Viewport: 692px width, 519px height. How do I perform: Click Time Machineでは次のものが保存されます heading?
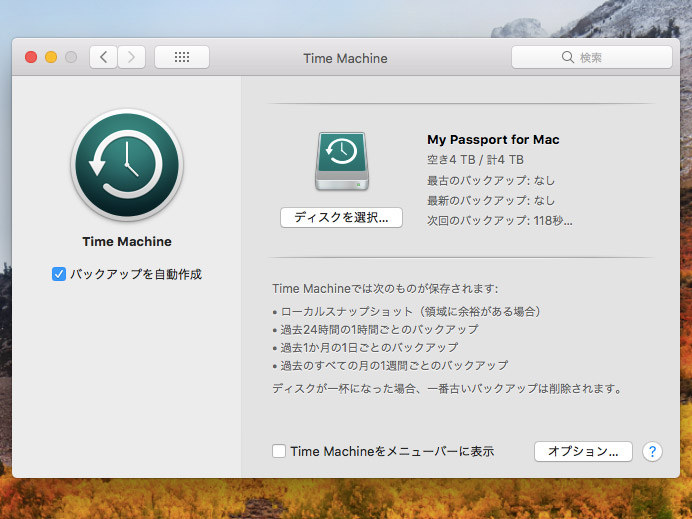385,289
